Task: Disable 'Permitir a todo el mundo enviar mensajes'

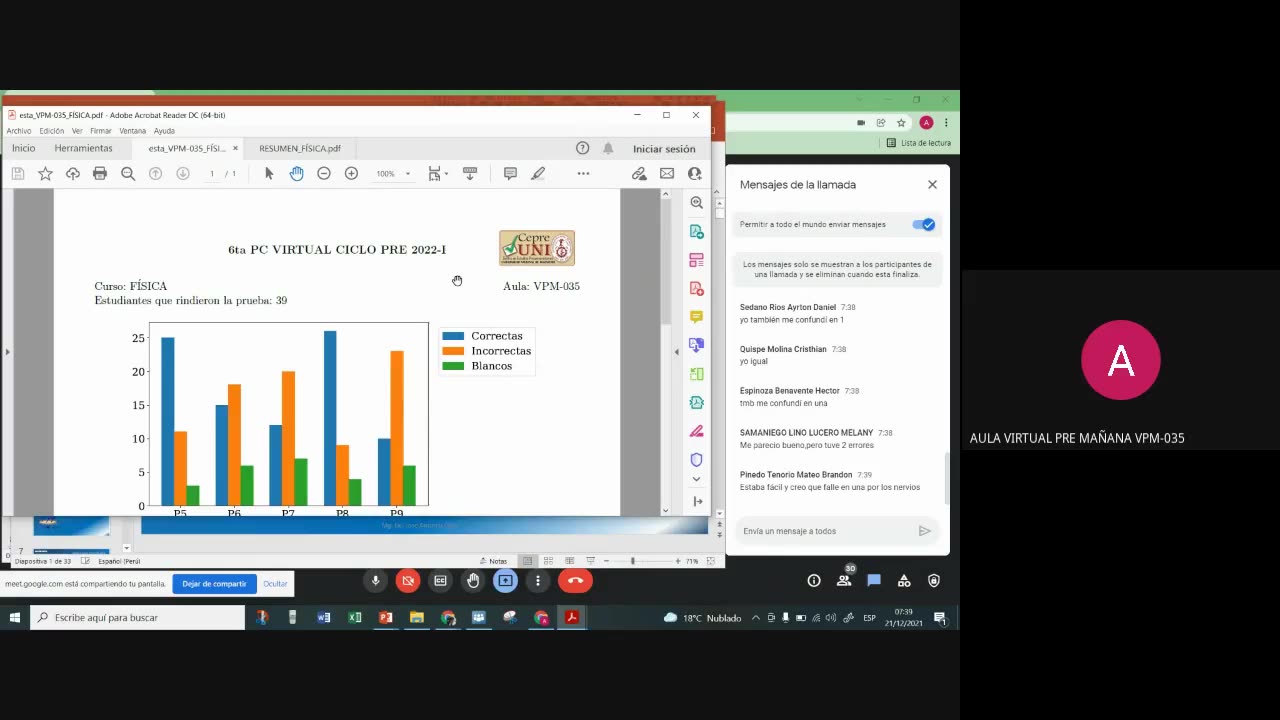Action: click(923, 224)
